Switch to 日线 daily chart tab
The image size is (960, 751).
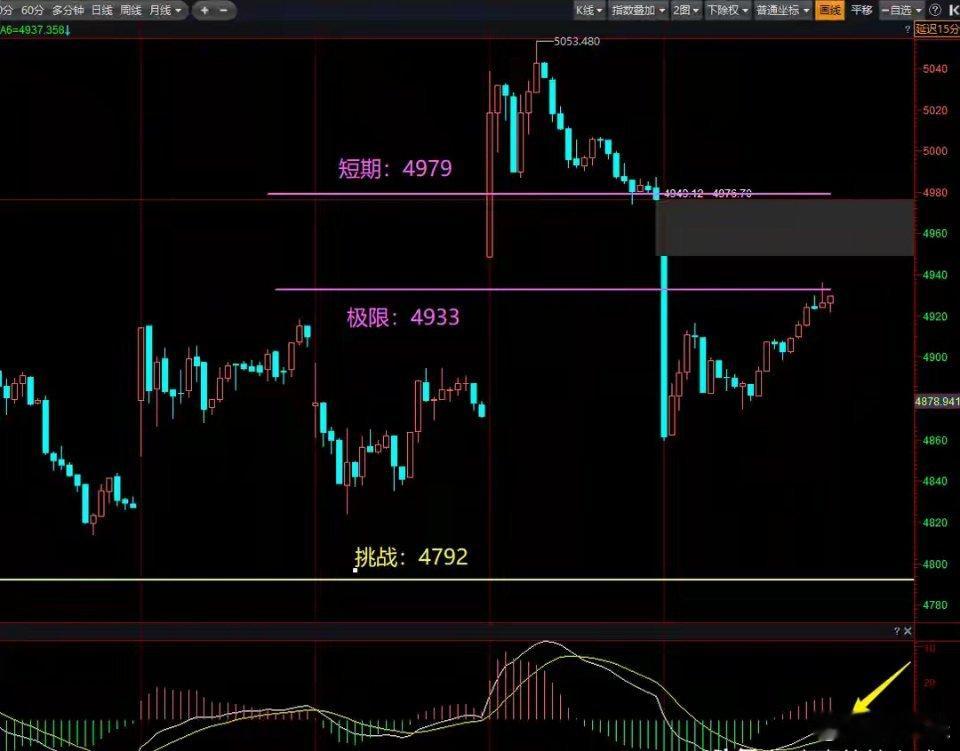pyautogui.click(x=102, y=10)
